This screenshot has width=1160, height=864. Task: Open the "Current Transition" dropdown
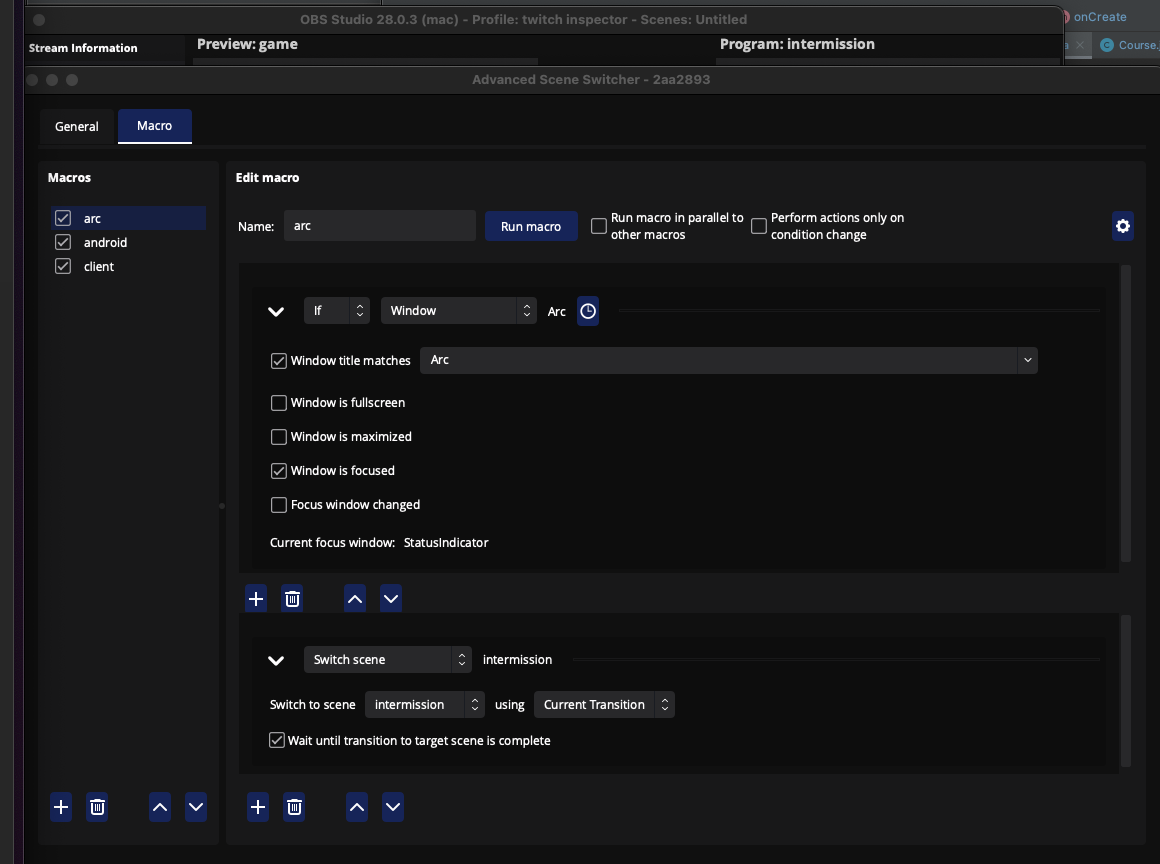point(604,704)
